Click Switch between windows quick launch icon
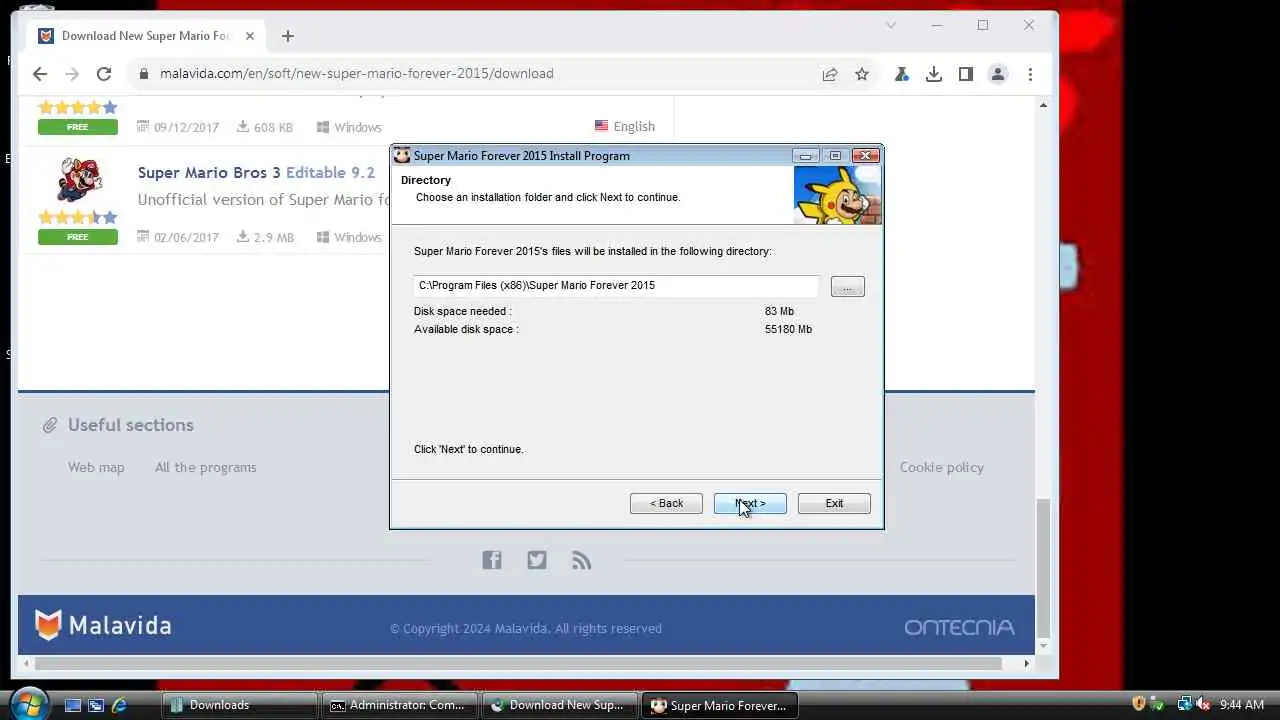The width and height of the screenshot is (1280, 720). [96, 705]
